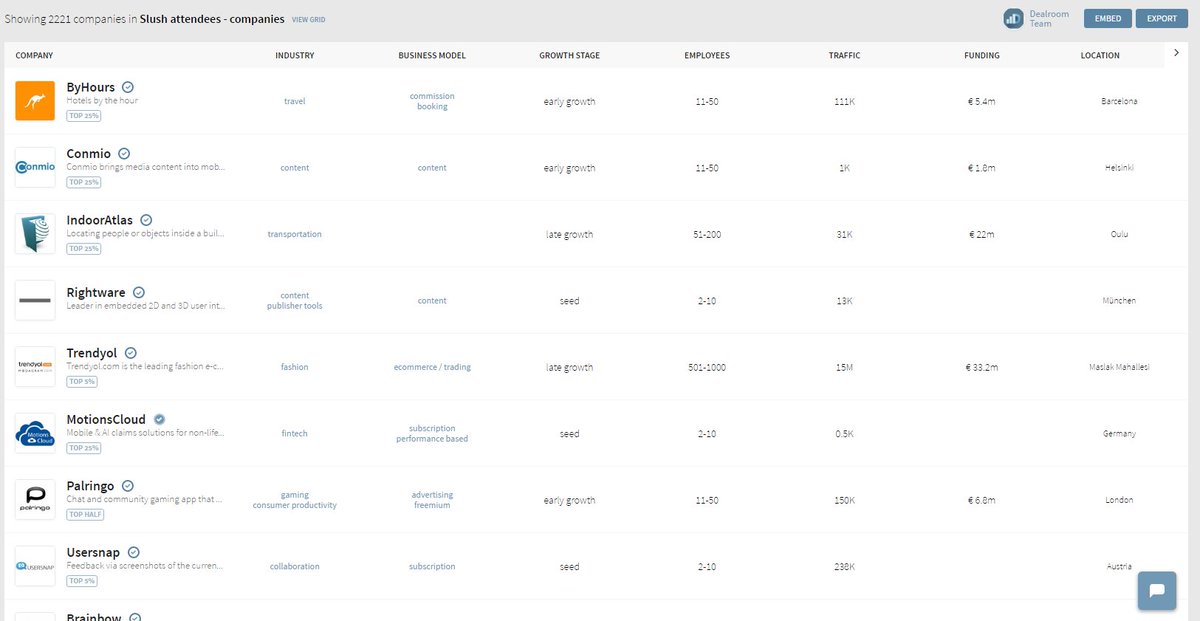The image size is (1200, 621).
Task: Click verified badge next to IndoorAtlas
Action: point(146,220)
